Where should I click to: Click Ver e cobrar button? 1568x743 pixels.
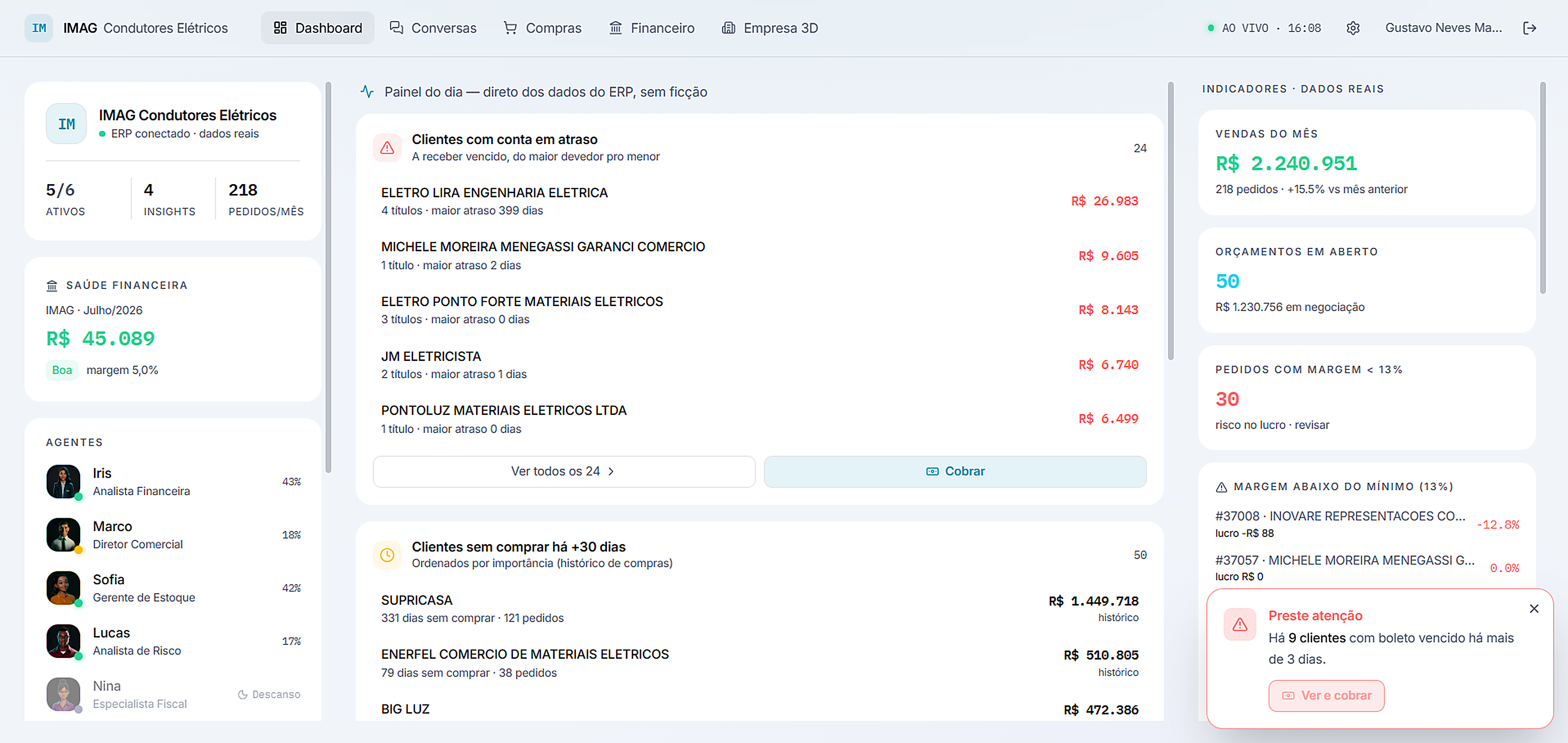tap(1326, 696)
